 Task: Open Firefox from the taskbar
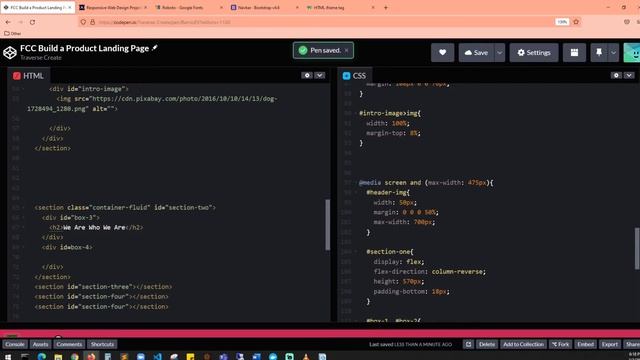[91, 357]
